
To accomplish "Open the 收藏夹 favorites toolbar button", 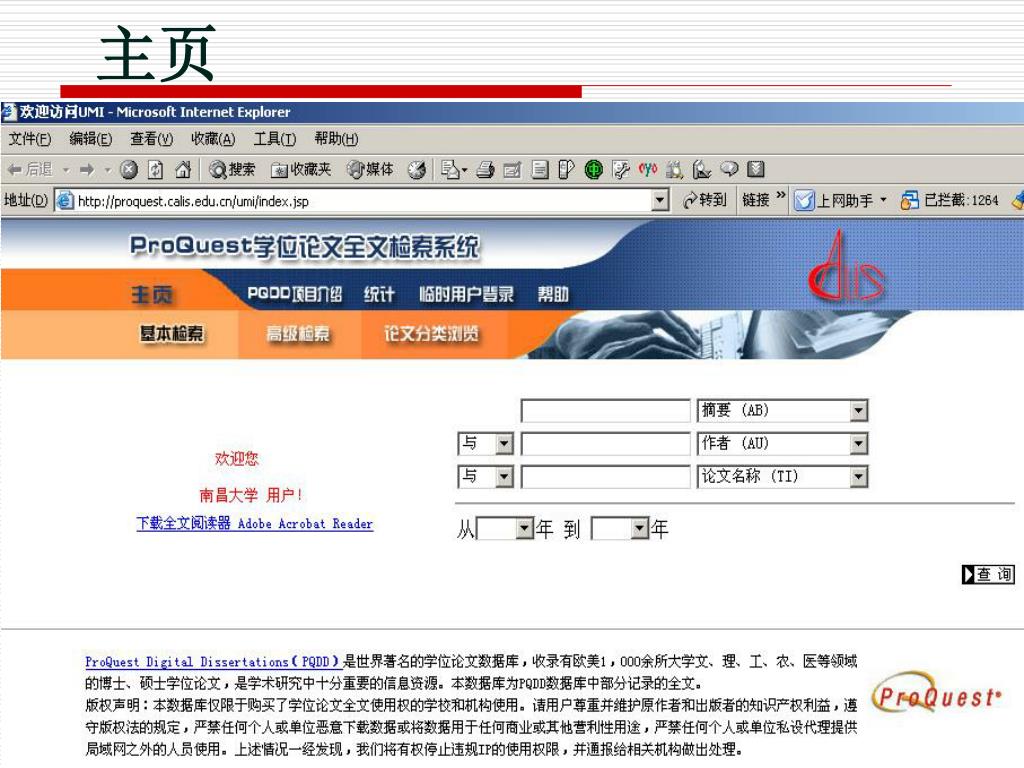I will pyautogui.click(x=301, y=170).
